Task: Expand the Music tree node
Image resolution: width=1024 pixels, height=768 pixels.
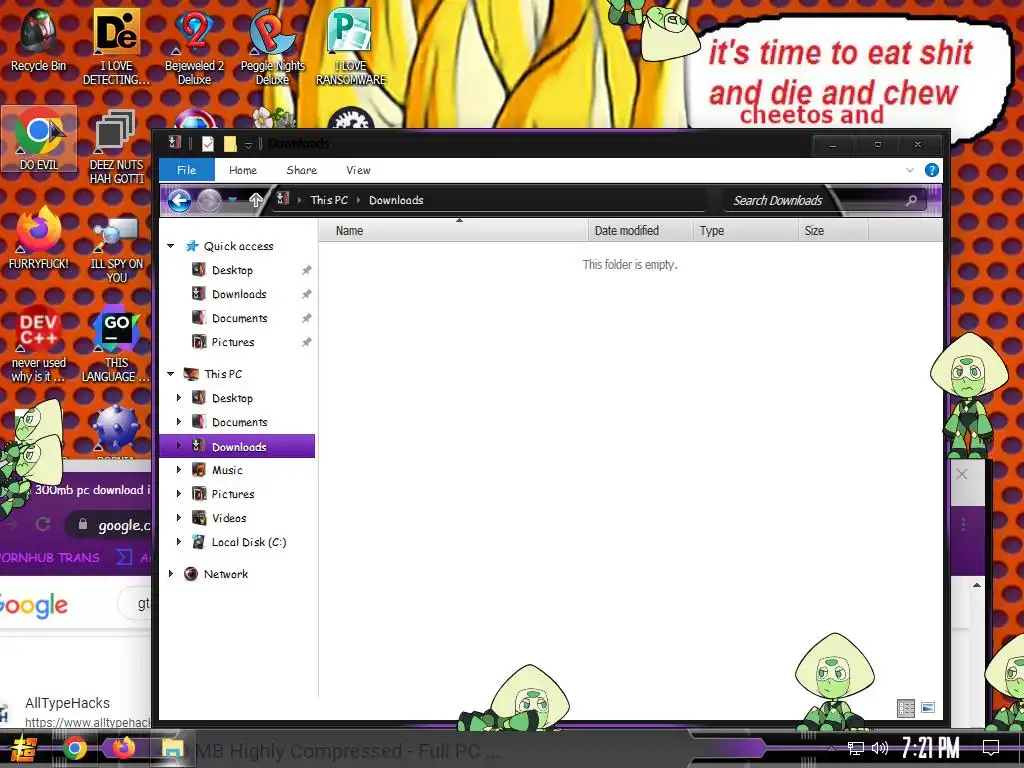Action: click(x=179, y=470)
